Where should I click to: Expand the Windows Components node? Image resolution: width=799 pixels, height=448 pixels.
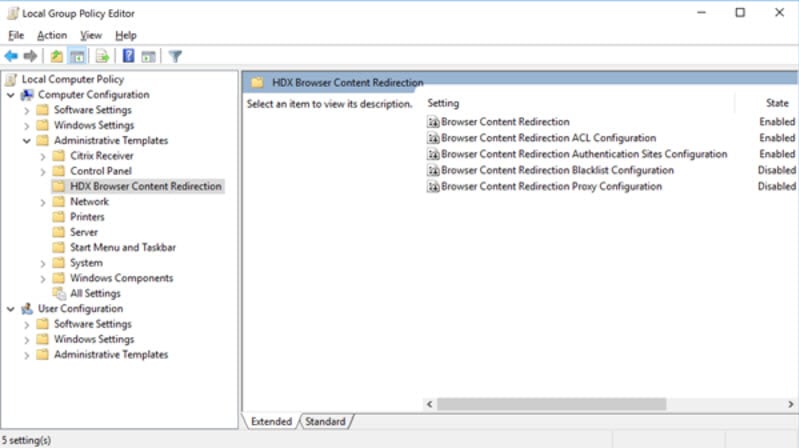[43, 279]
